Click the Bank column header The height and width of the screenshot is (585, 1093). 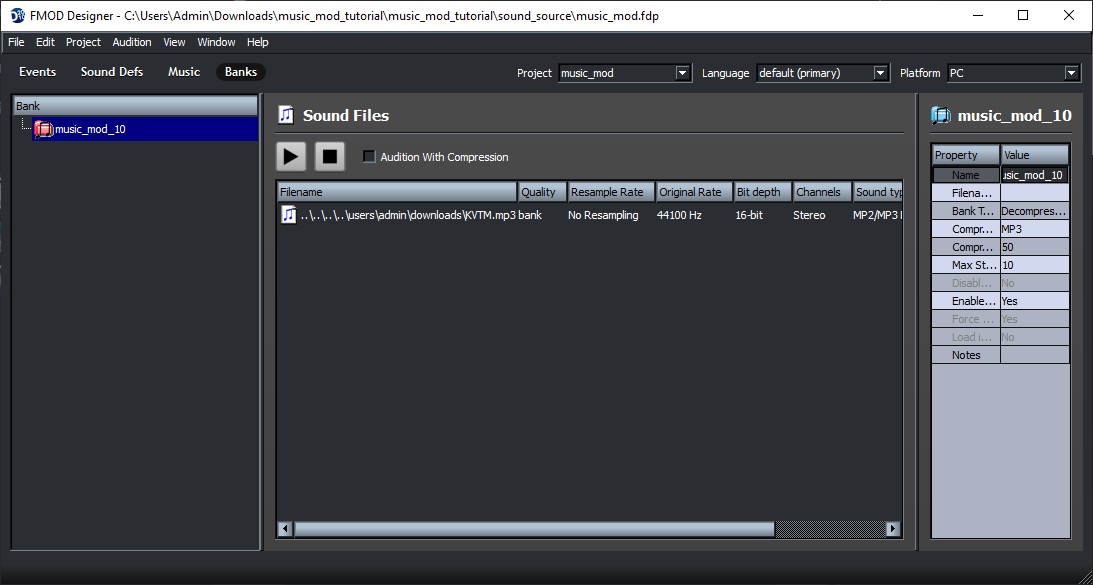pyautogui.click(x=136, y=106)
